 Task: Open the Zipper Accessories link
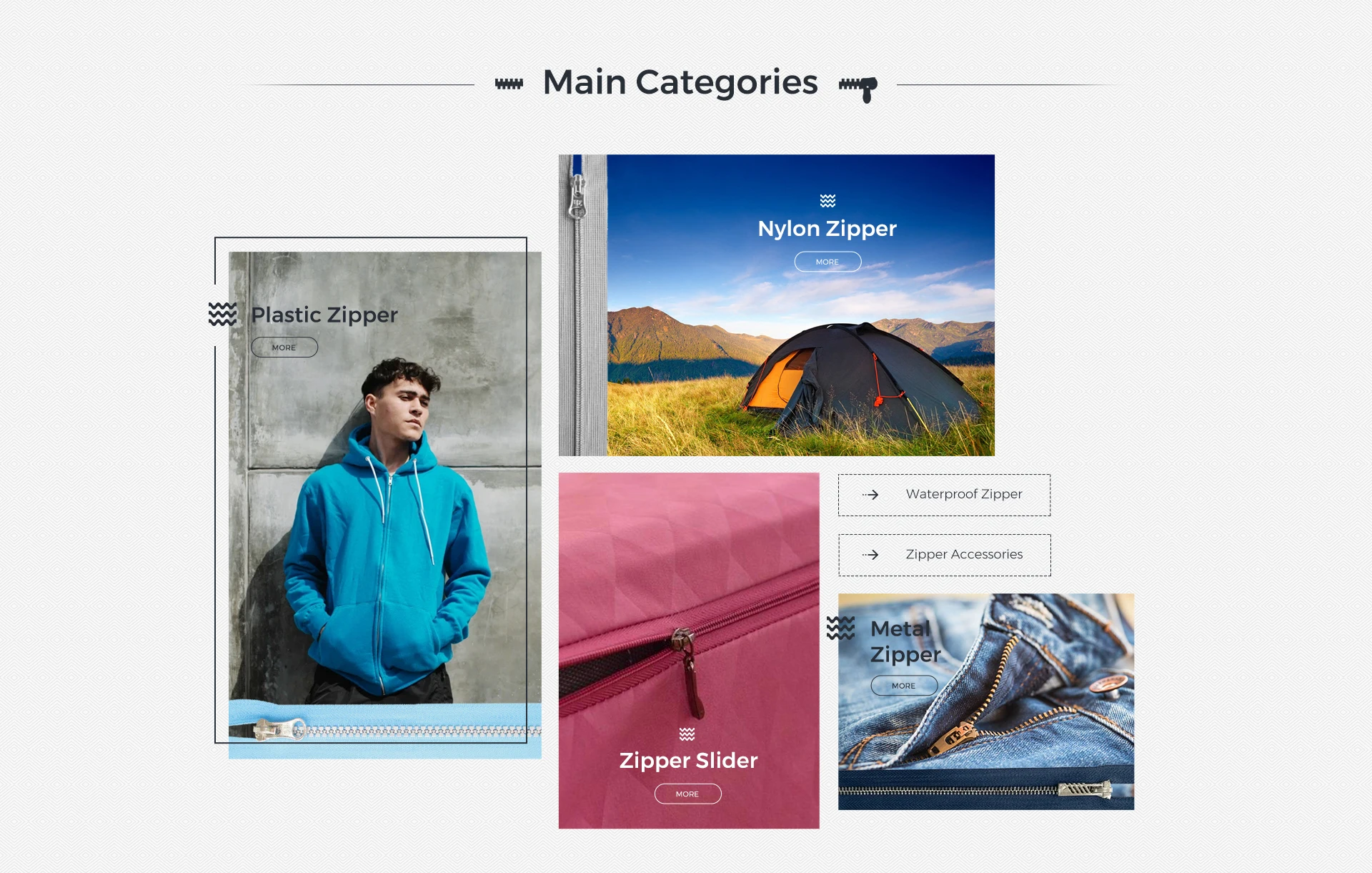tap(963, 554)
